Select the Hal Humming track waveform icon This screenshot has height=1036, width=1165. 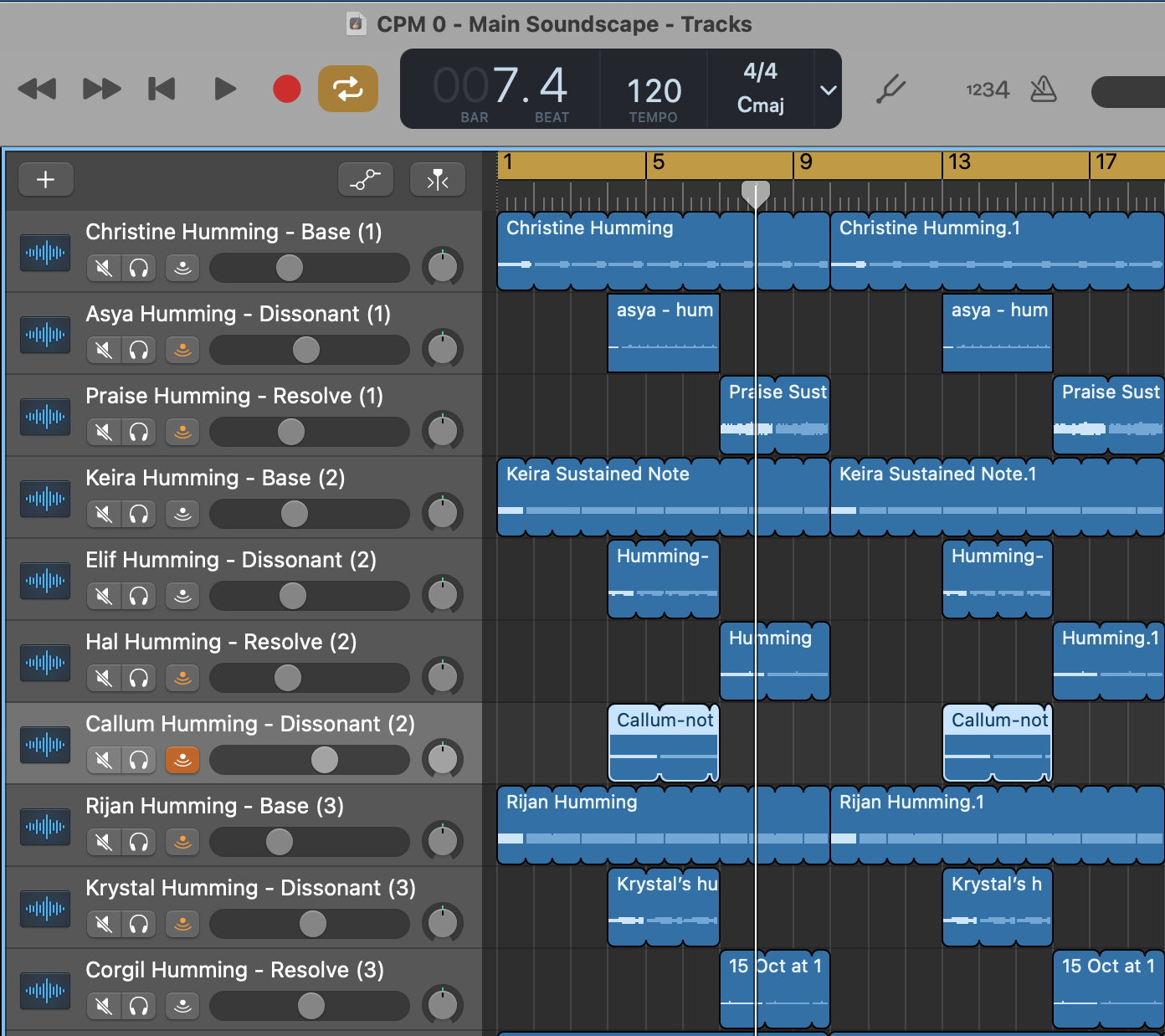(45, 662)
